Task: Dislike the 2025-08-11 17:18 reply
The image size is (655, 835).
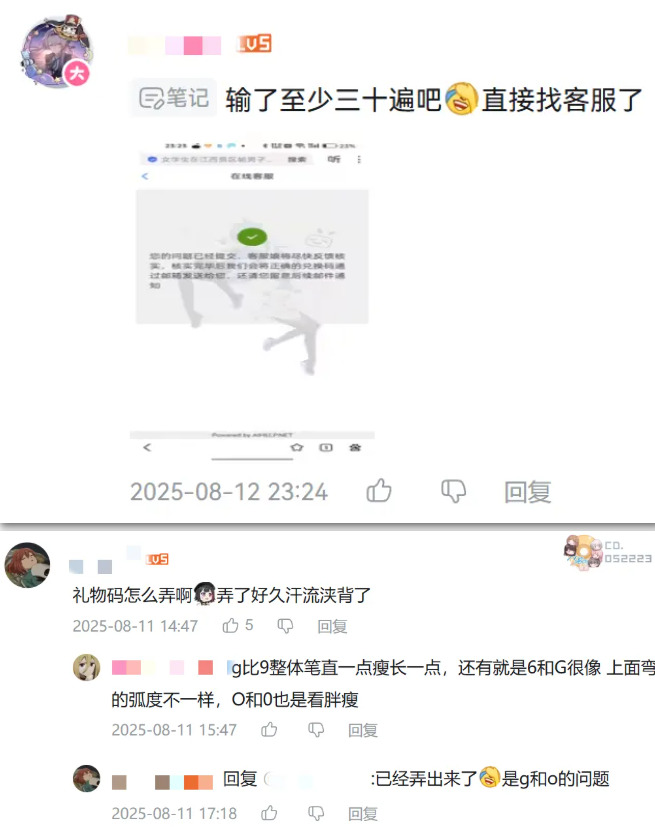Action: 316,813
